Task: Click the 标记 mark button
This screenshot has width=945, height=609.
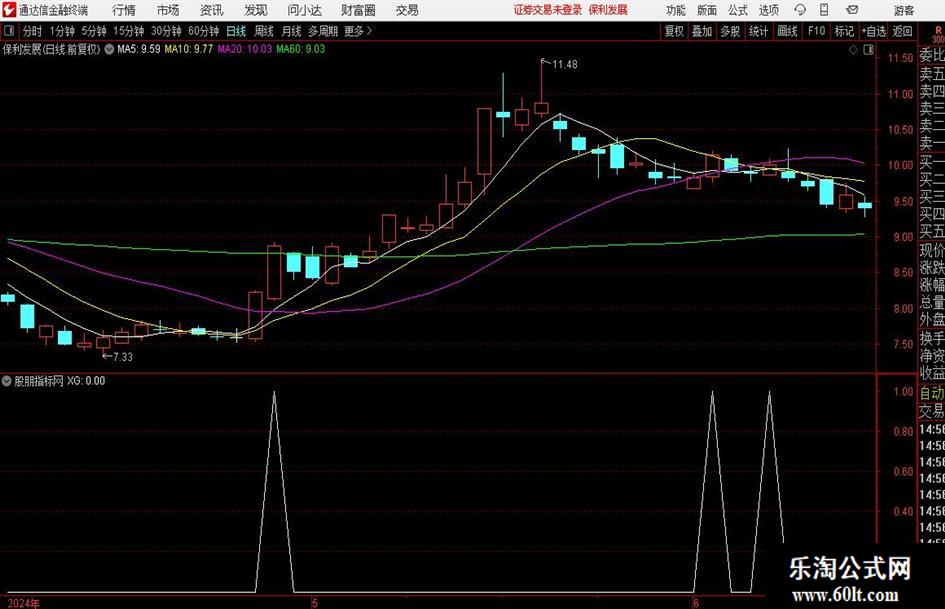Action: 844,31
